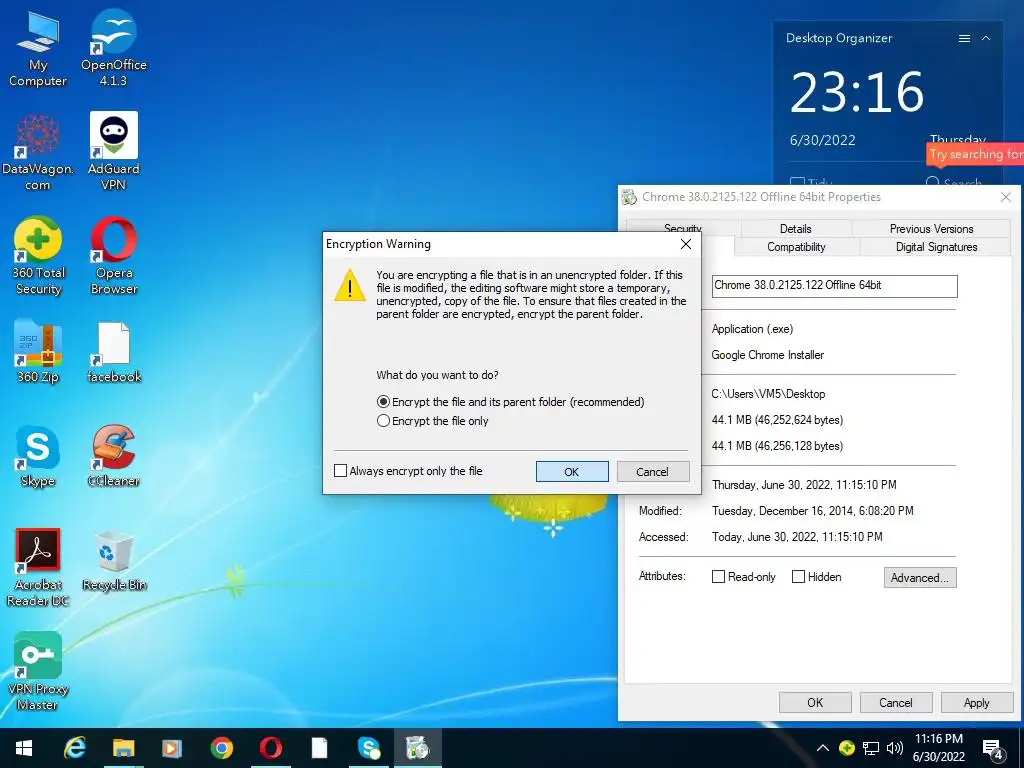Click OK in the Properties window
Image resolution: width=1024 pixels, height=768 pixels.
tap(815, 703)
